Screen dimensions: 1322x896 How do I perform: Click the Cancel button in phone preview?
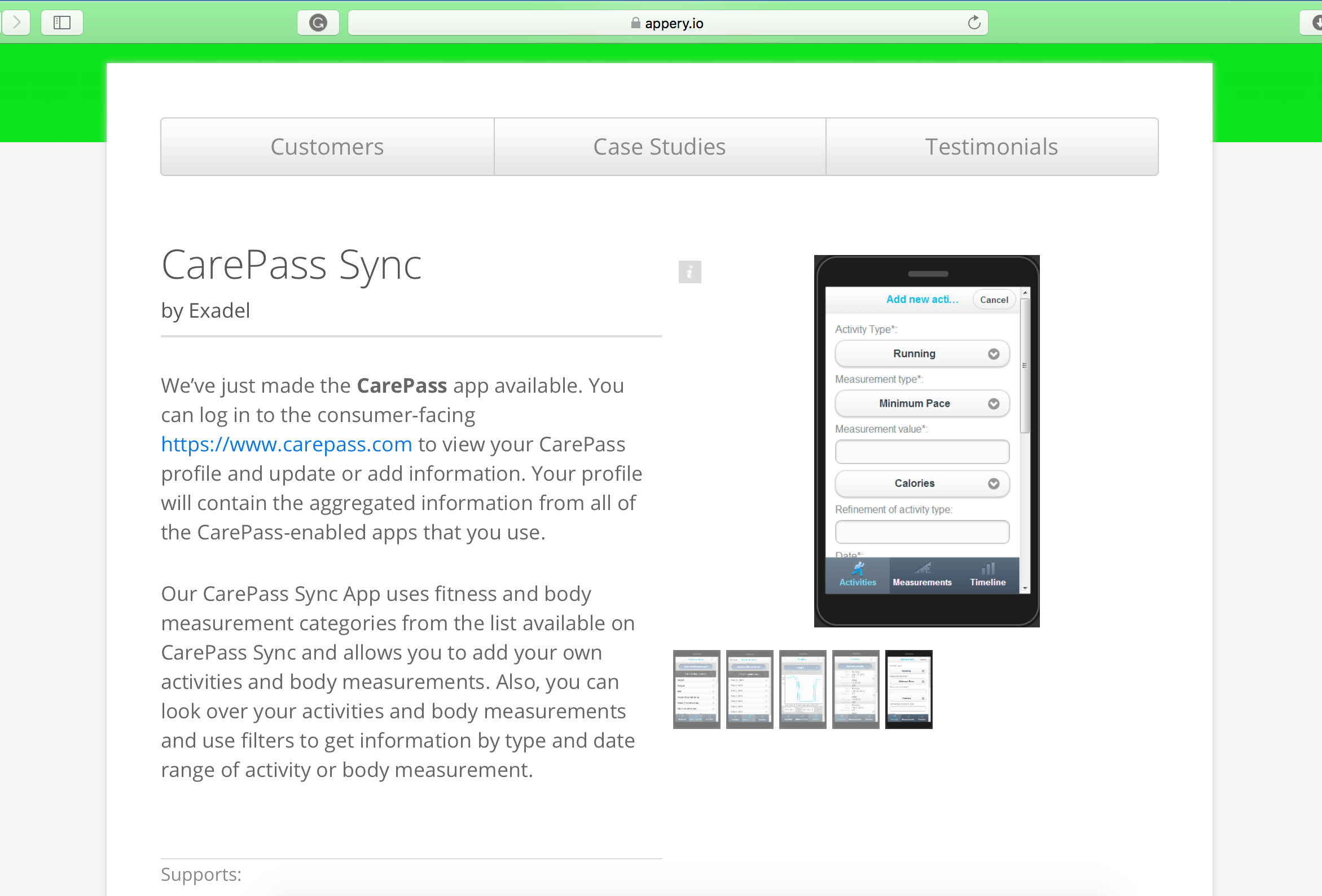pos(994,300)
